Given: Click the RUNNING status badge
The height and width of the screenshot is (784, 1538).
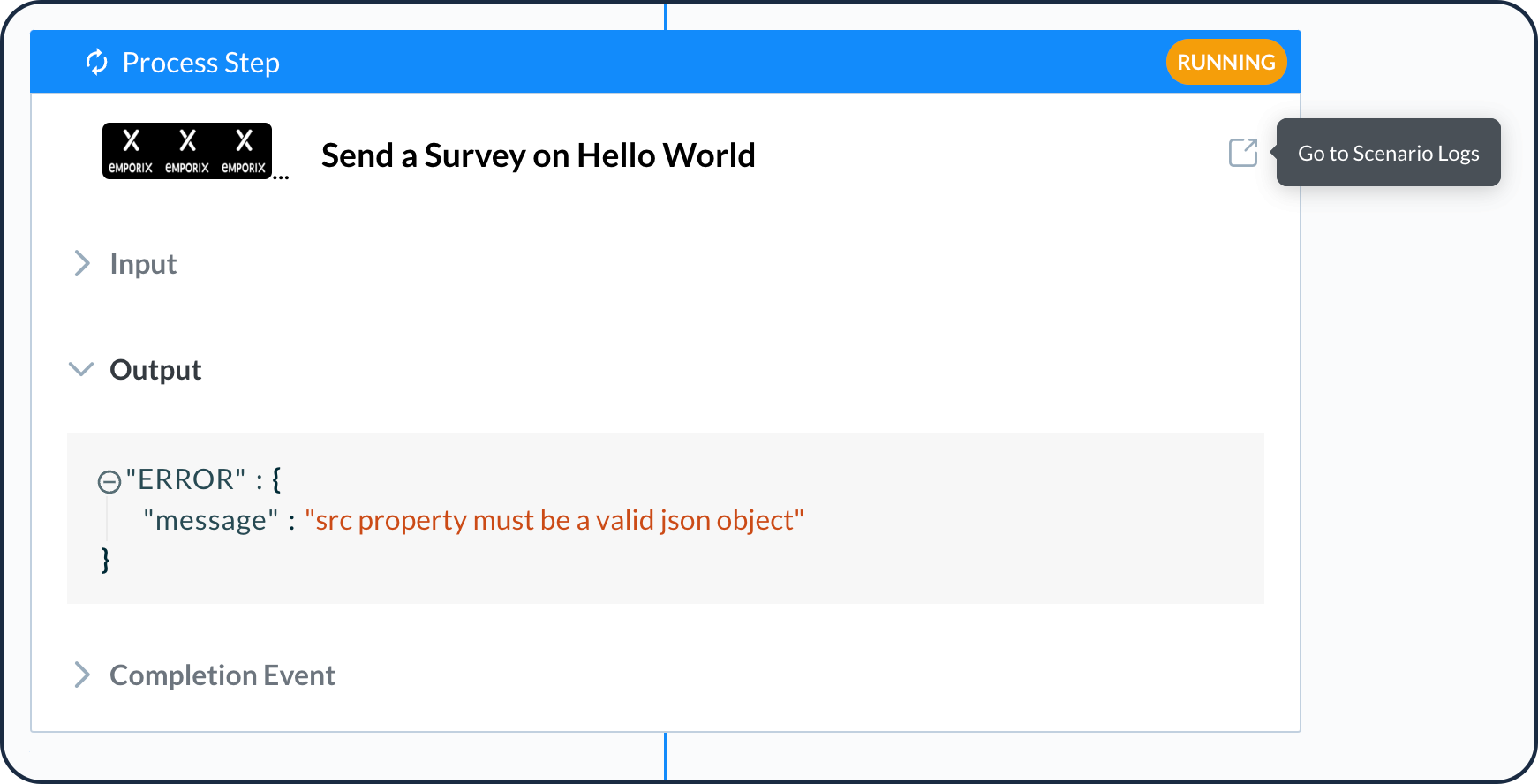Looking at the screenshot, I should tap(1225, 62).
